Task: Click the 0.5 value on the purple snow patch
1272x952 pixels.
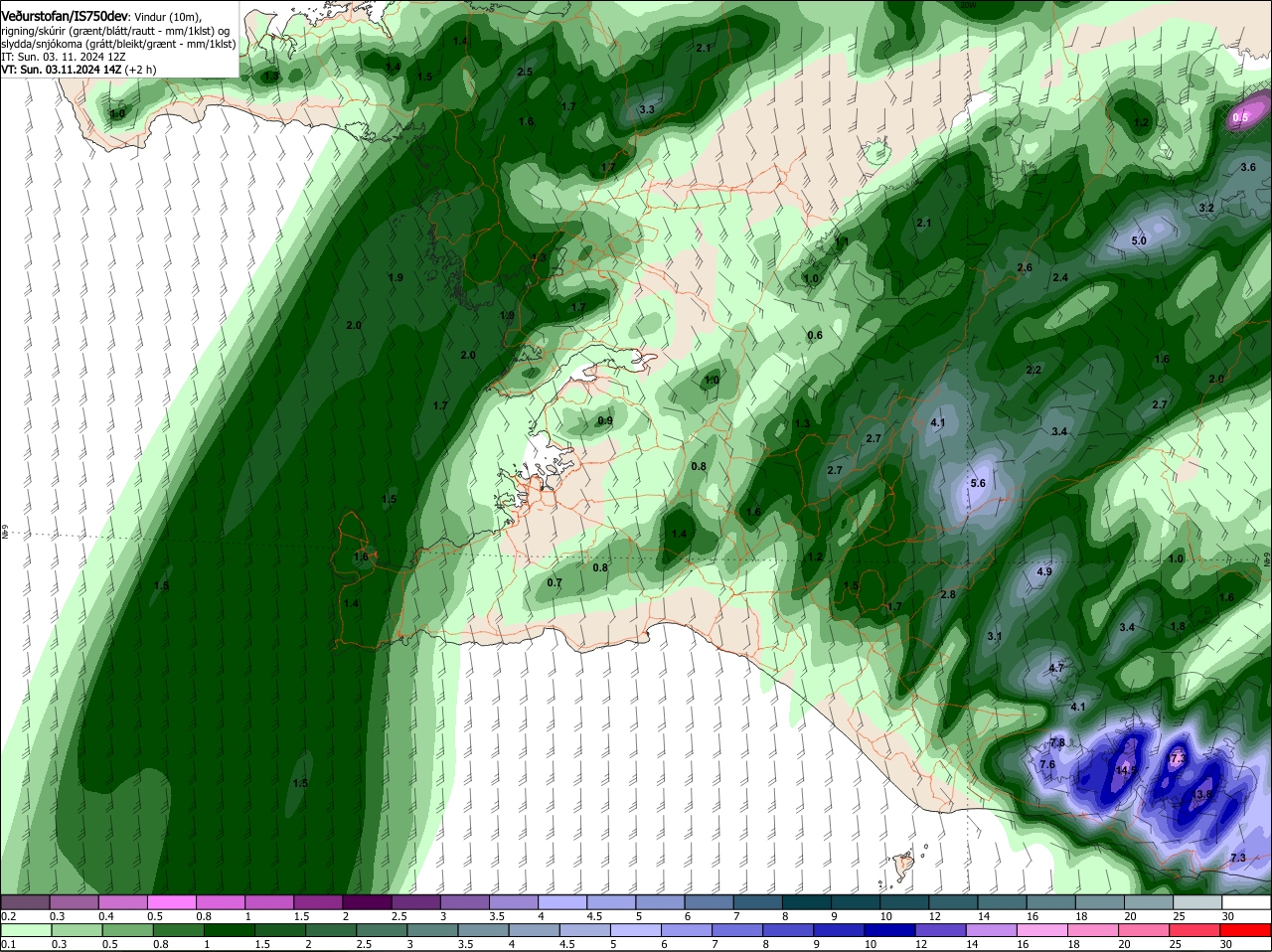Action: (x=1240, y=117)
